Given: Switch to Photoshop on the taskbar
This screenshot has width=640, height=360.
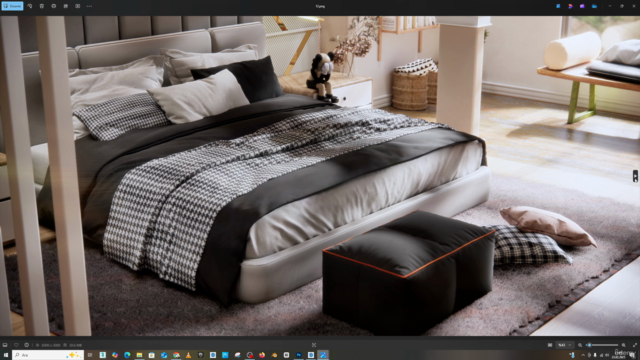Looking at the screenshot, I should [x=299, y=355].
